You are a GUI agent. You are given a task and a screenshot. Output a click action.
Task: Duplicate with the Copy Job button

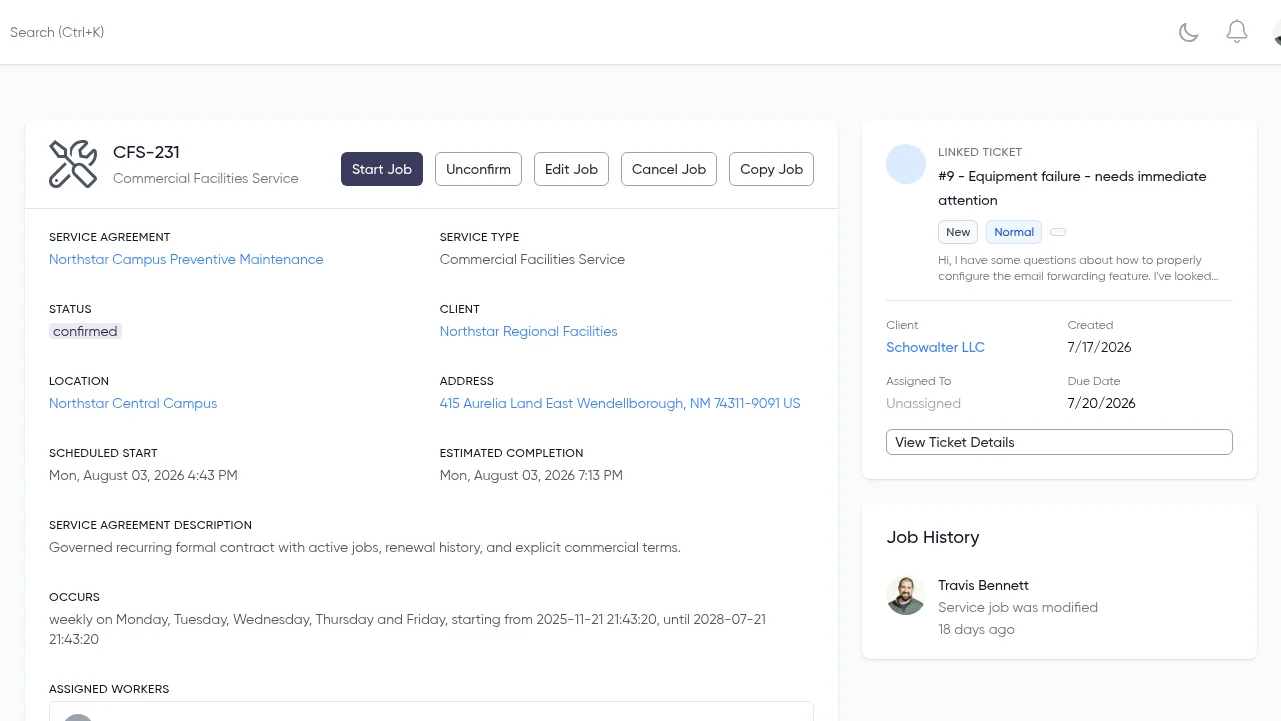click(771, 169)
